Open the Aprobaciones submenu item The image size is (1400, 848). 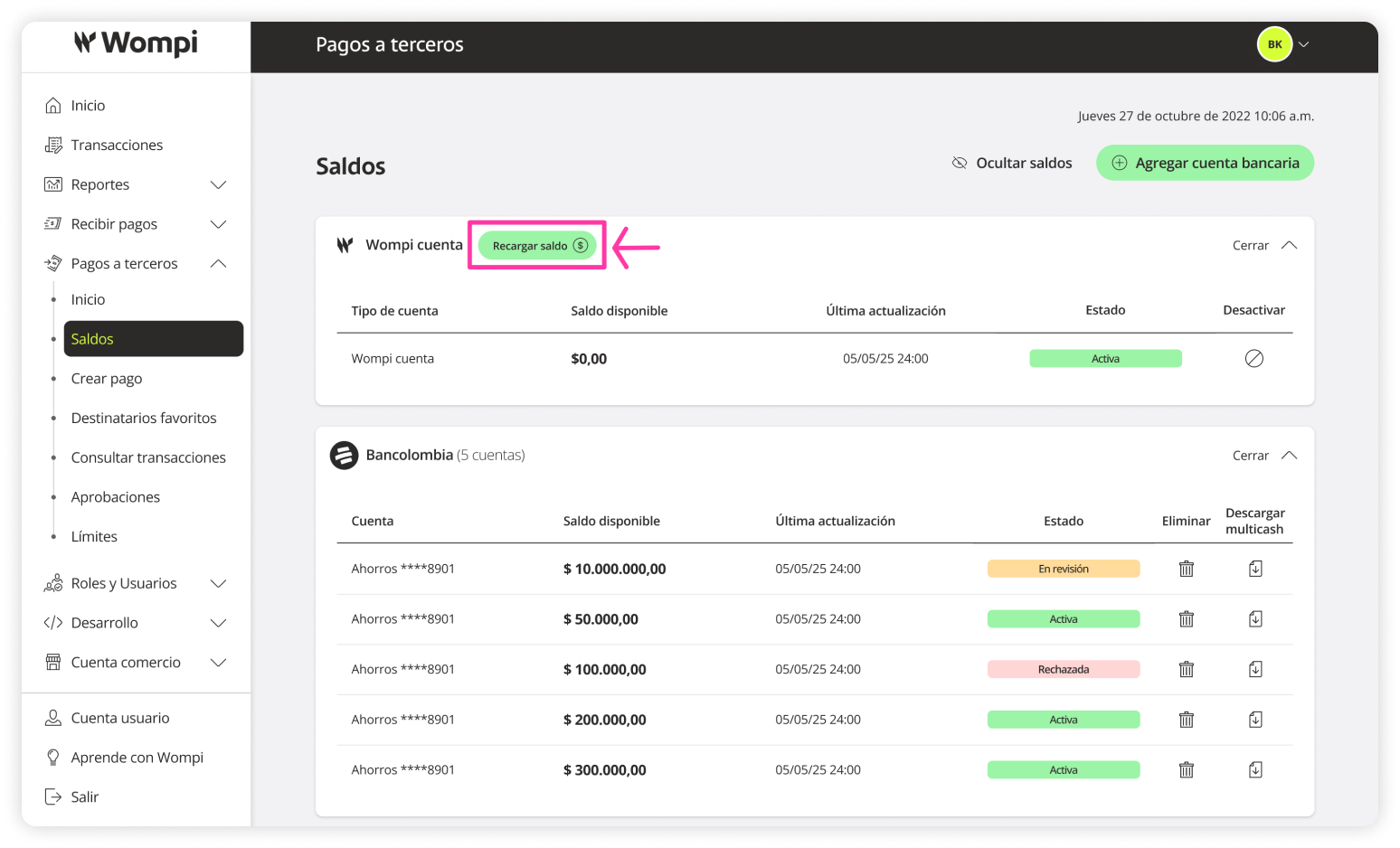click(116, 497)
